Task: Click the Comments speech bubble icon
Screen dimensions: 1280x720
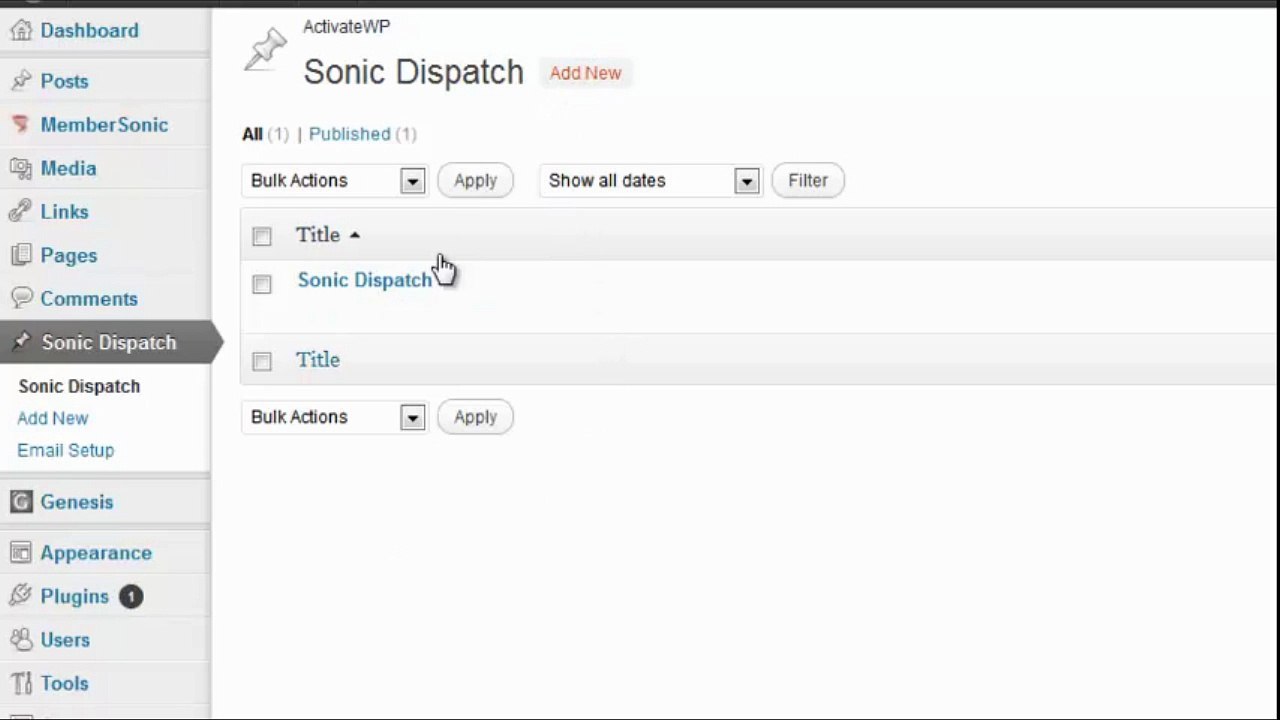Action: 20,299
